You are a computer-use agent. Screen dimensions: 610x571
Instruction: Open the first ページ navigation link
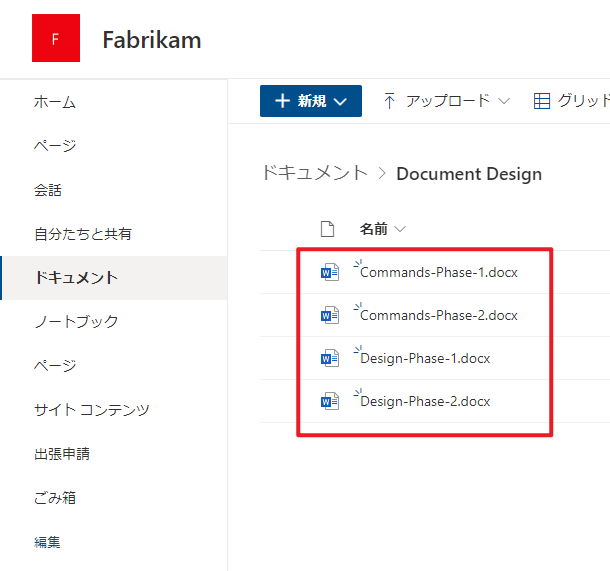[x=55, y=146]
